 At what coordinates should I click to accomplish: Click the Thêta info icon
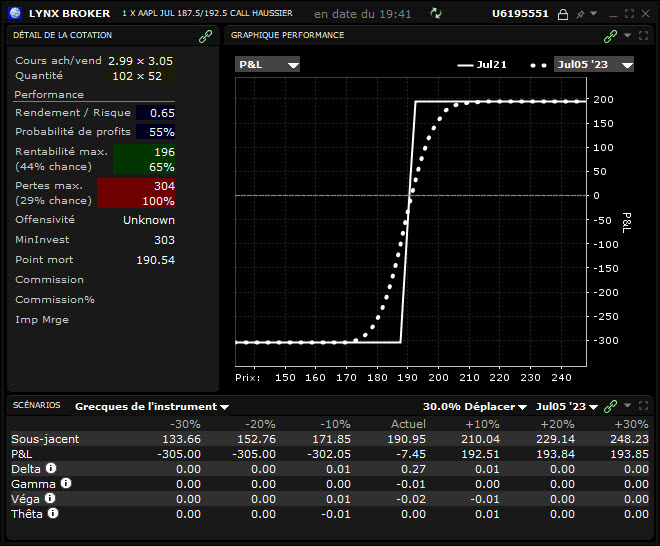[53, 513]
